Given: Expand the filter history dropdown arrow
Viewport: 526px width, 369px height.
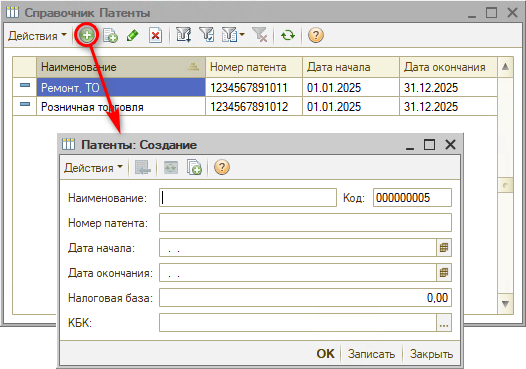Looking at the screenshot, I should (242, 34).
